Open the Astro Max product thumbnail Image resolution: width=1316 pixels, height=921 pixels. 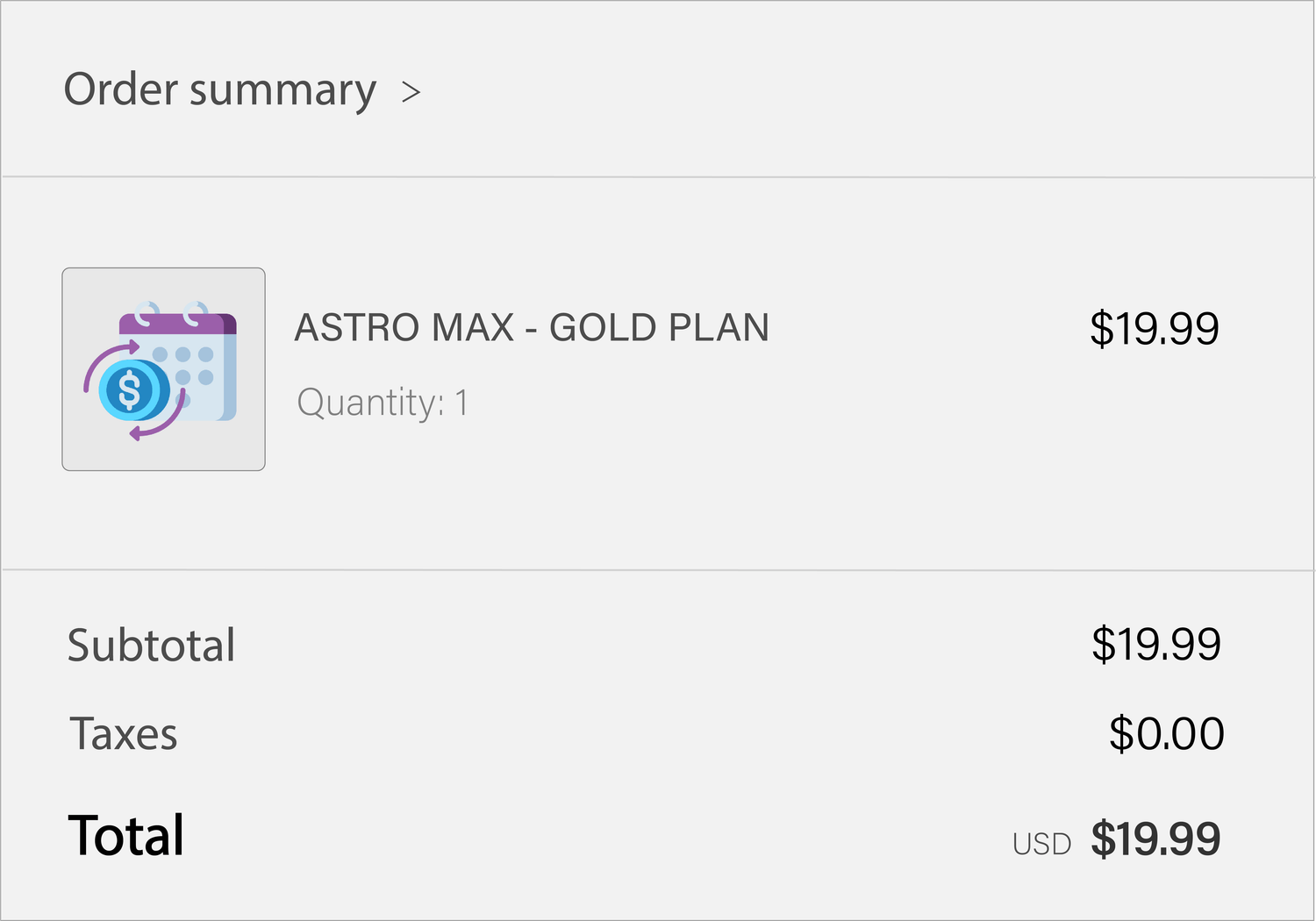163,368
